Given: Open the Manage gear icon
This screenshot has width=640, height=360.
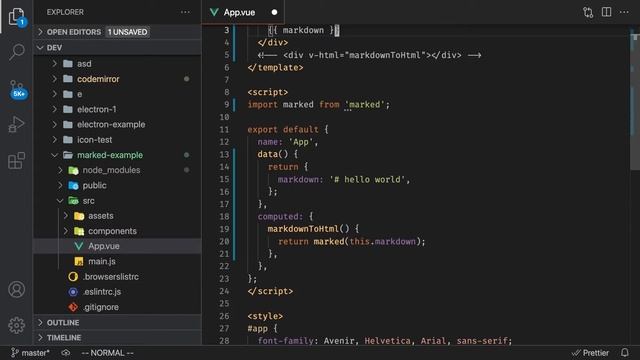Looking at the screenshot, I should pos(16,325).
